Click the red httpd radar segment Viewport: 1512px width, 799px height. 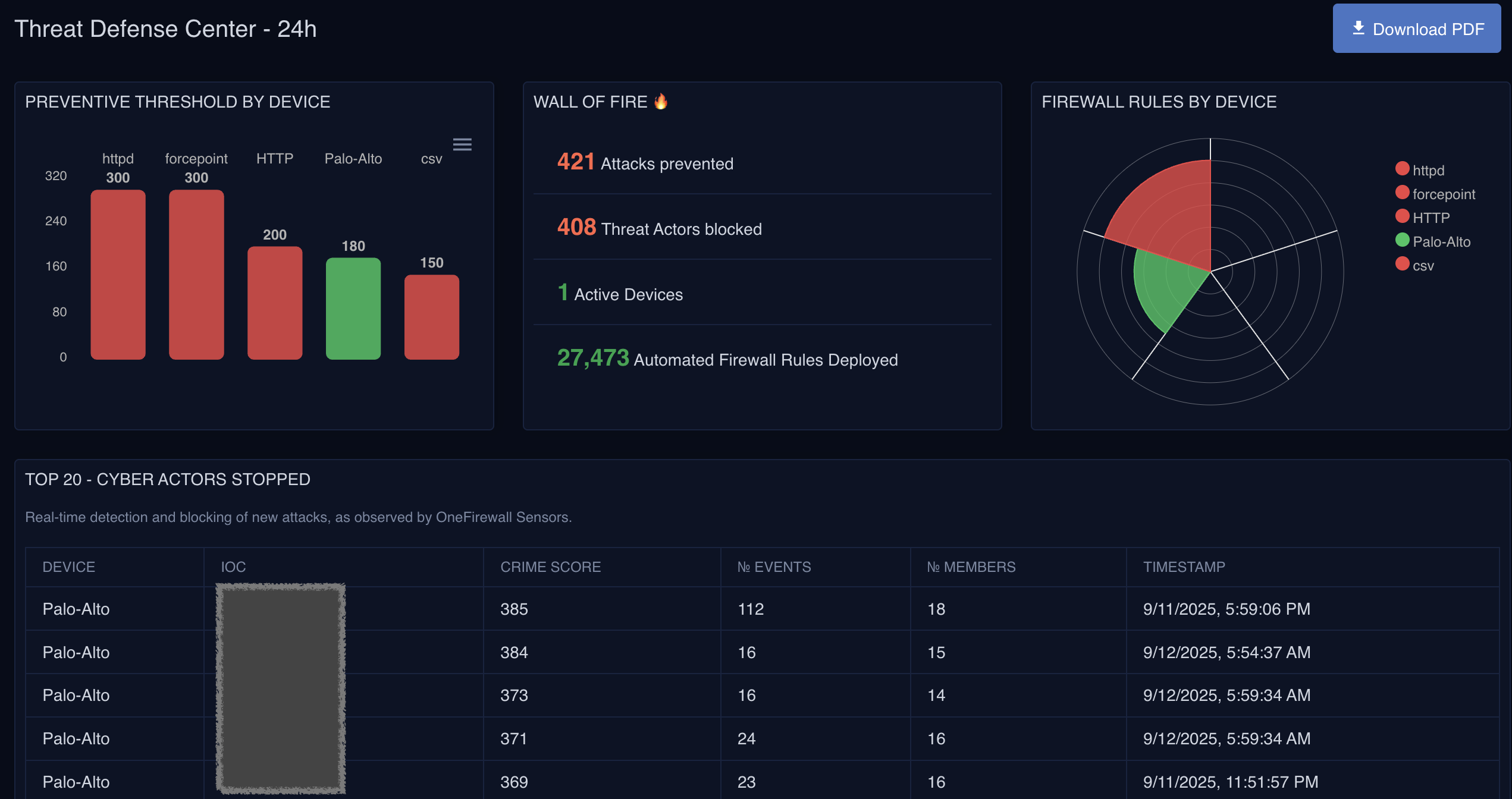tap(1169, 214)
